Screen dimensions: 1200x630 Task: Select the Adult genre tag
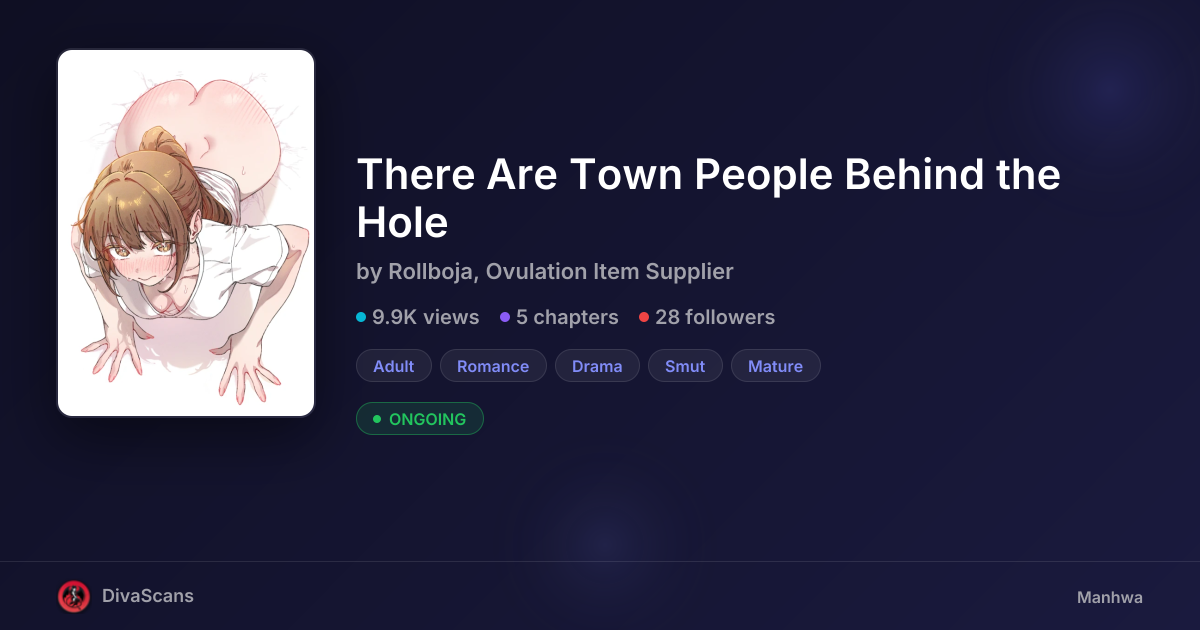(x=394, y=366)
